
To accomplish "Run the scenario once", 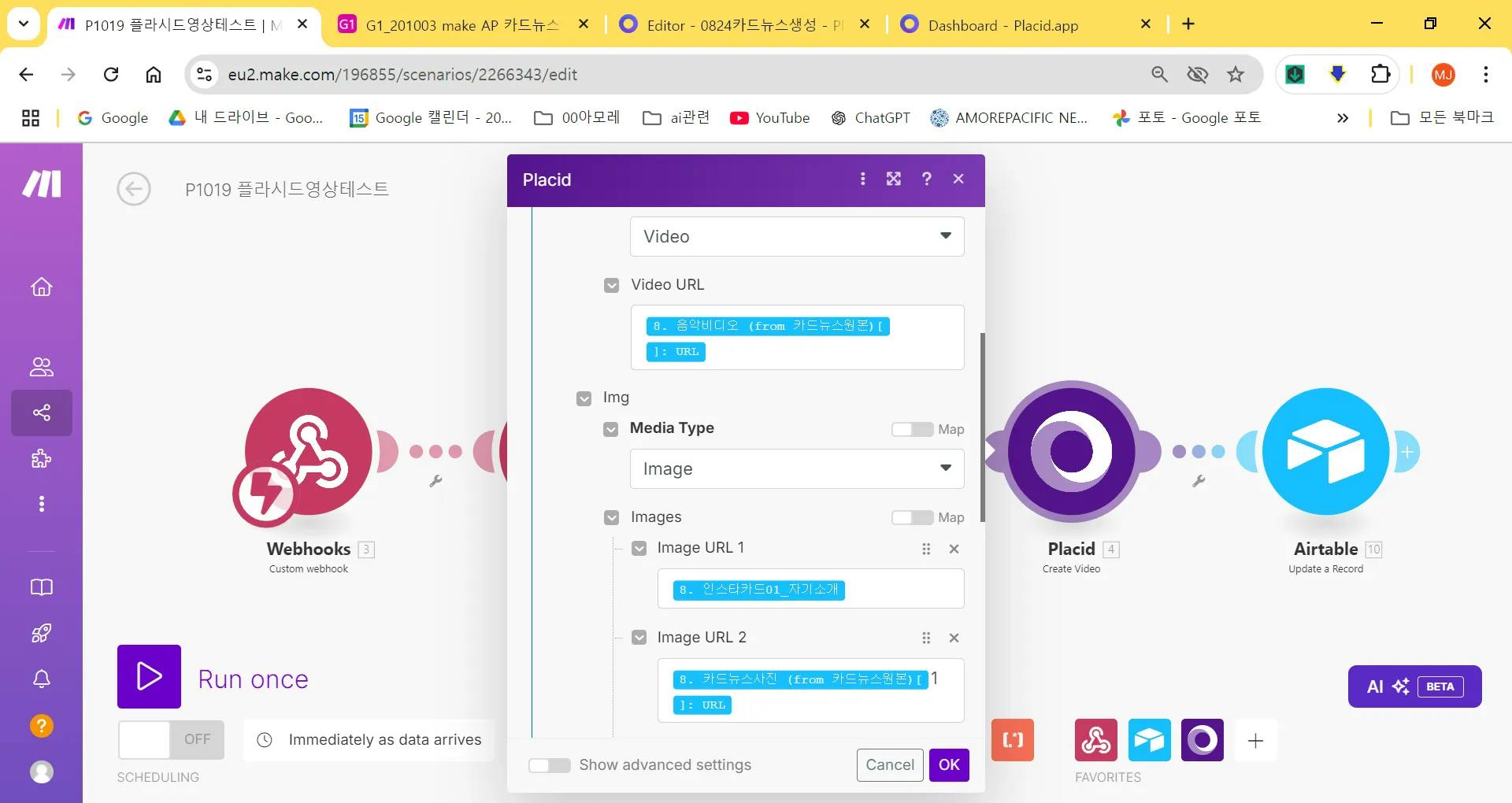I will pos(149,677).
